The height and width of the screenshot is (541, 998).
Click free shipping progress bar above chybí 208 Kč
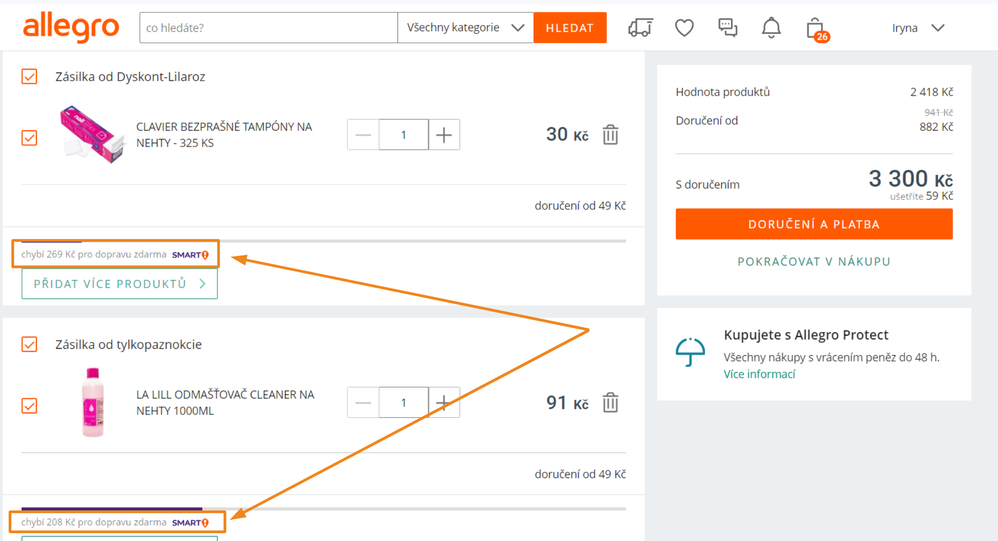[323, 509]
